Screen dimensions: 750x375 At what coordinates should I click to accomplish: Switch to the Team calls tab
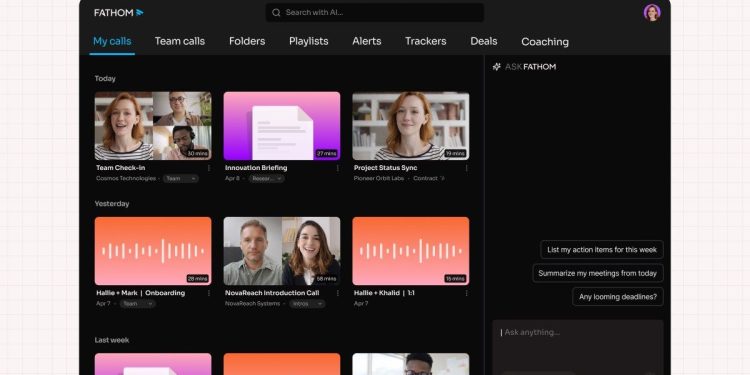pos(180,42)
